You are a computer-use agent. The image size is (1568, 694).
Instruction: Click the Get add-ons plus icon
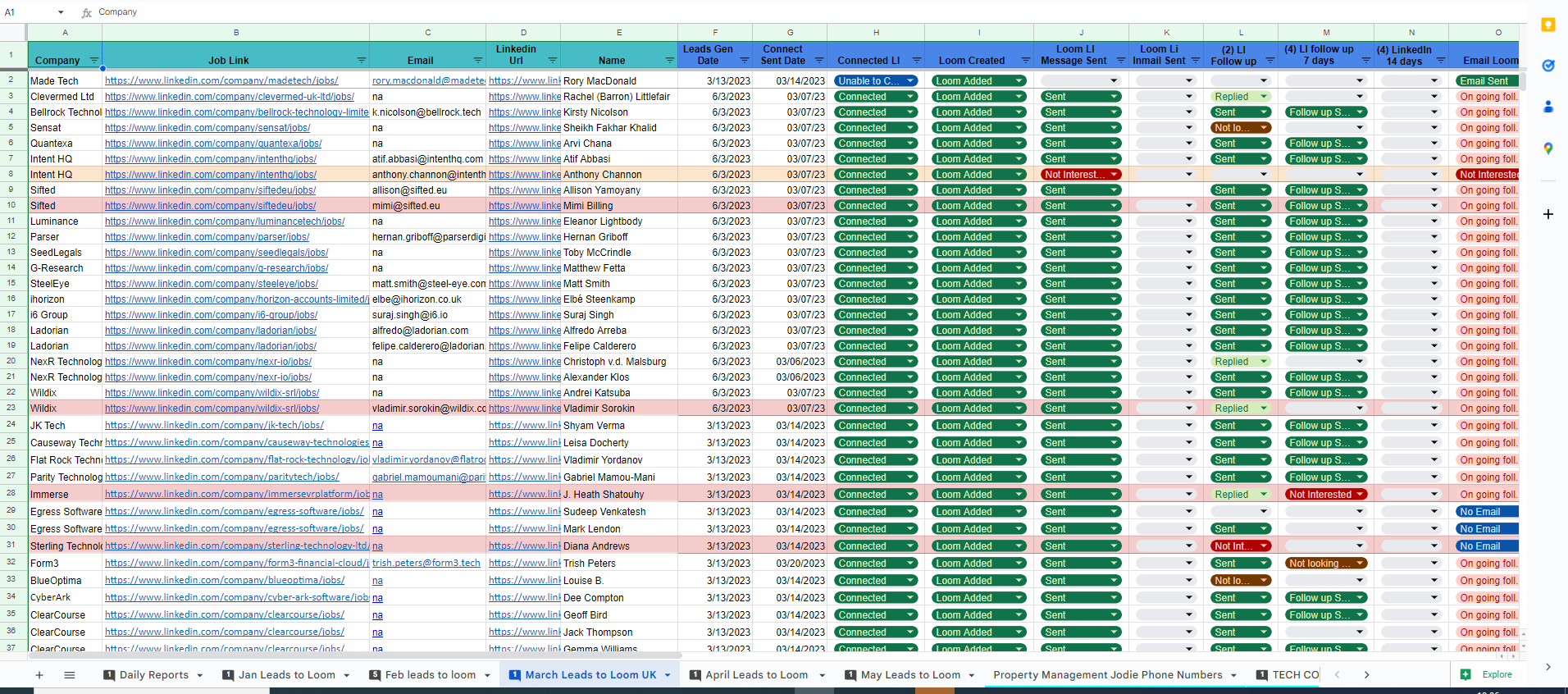click(1548, 214)
